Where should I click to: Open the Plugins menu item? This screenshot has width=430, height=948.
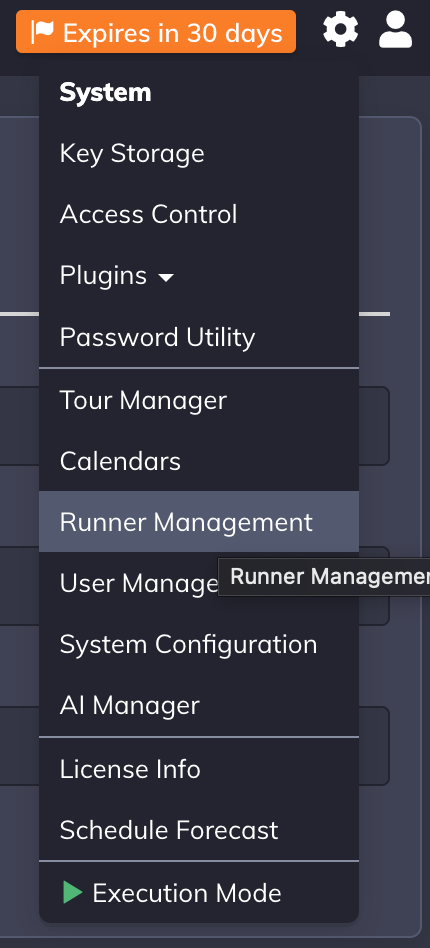tap(199, 276)
